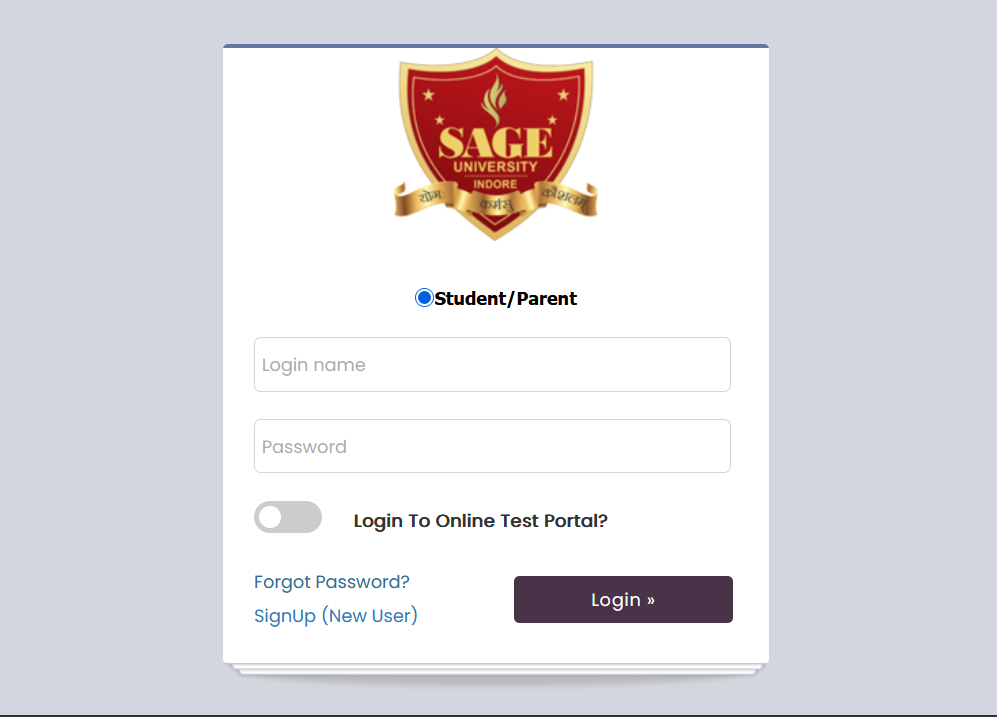Click the "Login To Online Test Portal?" label

click(480, 521)
